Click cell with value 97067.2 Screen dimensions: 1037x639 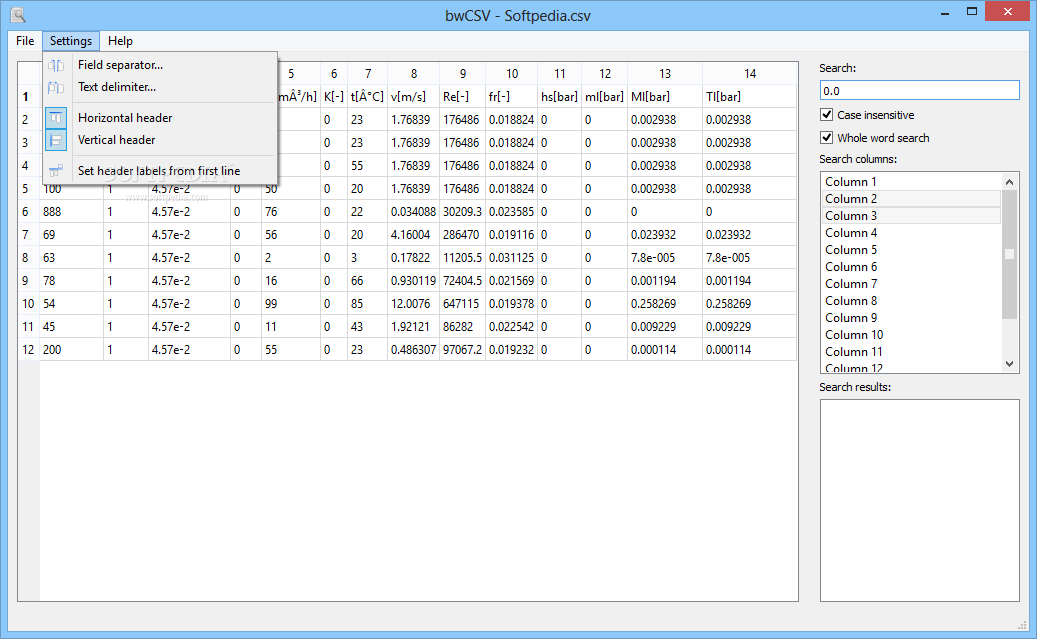point(463,350)
